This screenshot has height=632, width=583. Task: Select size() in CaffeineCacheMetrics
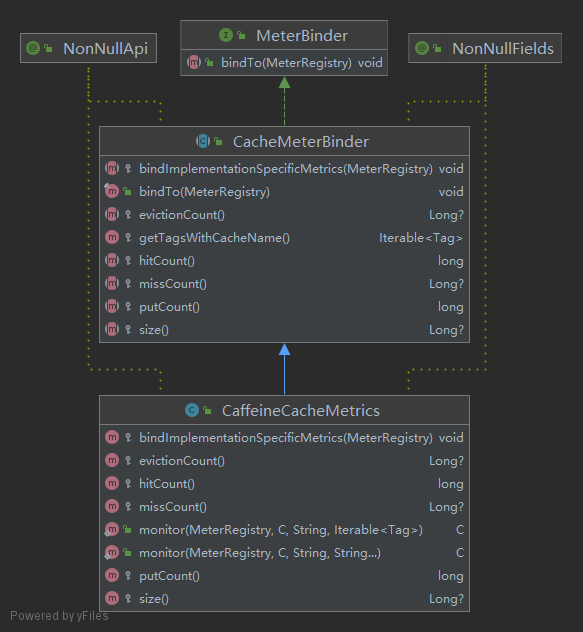(x=284, y=598)
